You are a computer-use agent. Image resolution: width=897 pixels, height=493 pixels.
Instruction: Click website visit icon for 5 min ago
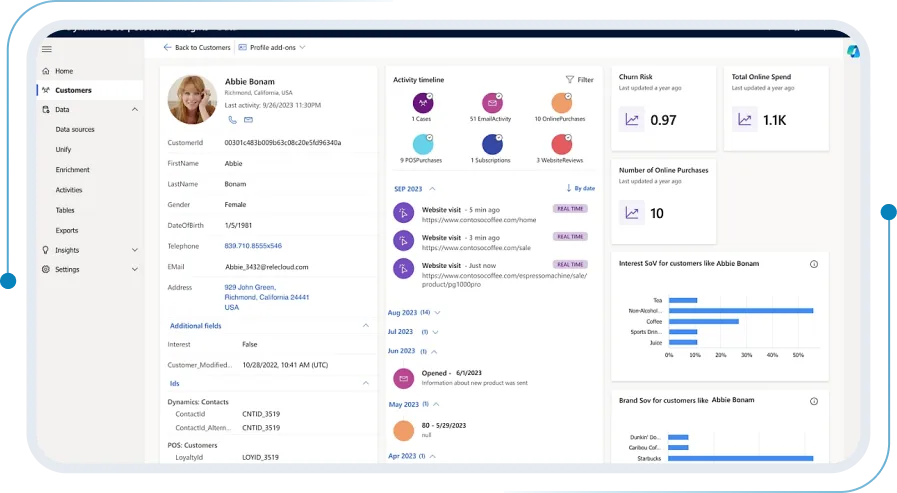403,213
